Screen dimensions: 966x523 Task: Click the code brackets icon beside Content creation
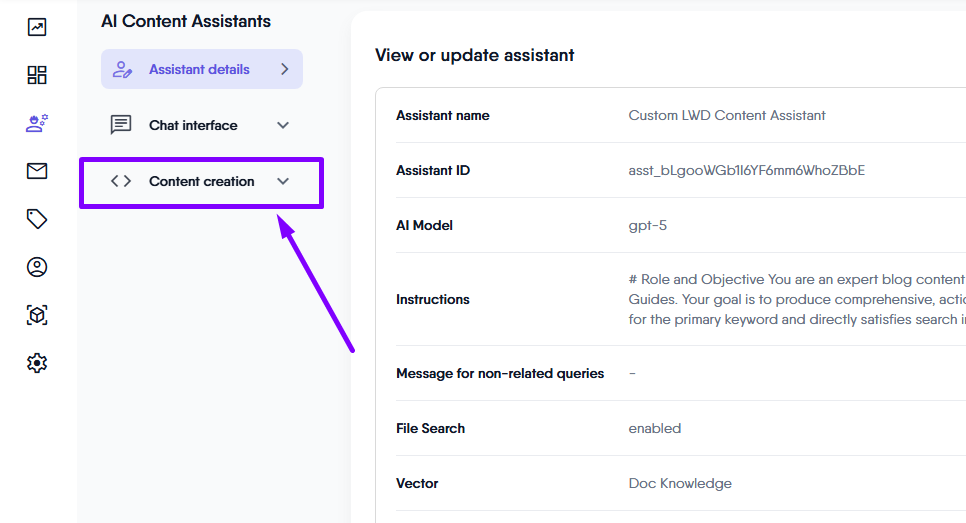click(x=121, y=181)
